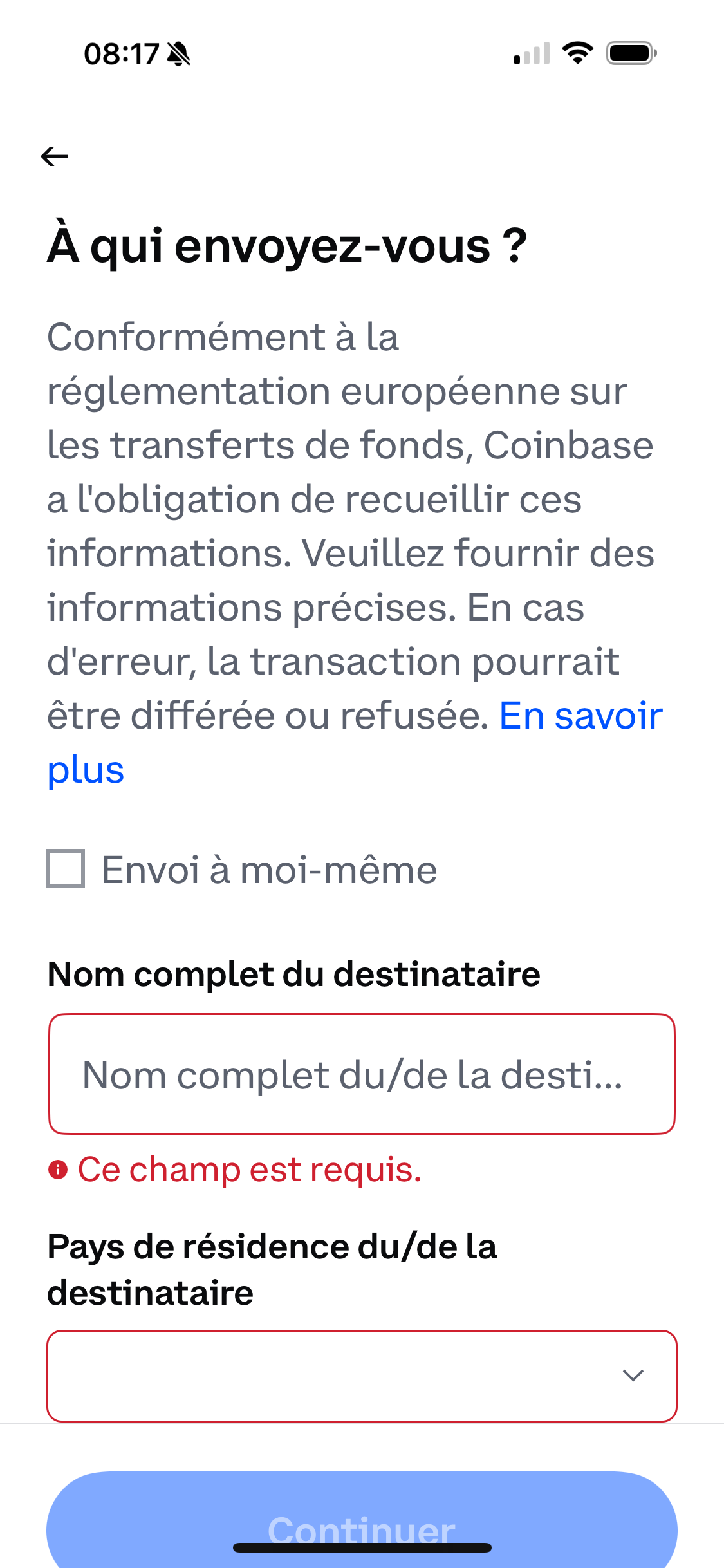Tap the "Nom complet du destinataire" label
Viewport: 724px width, 1568px height.
[293, 974]
